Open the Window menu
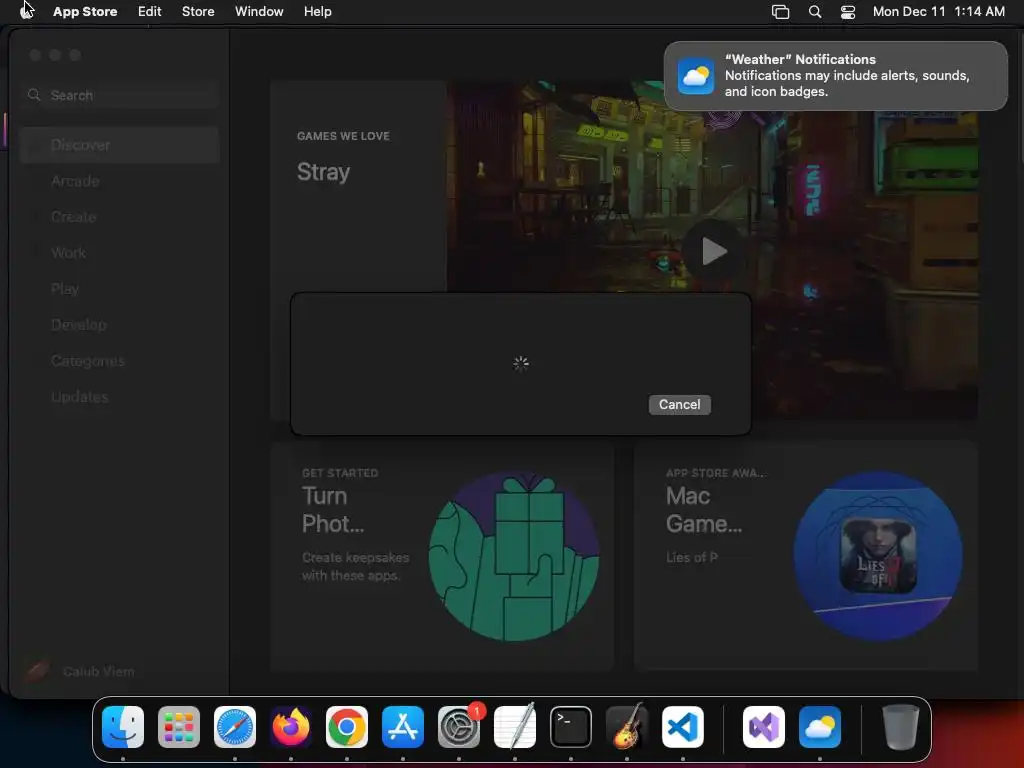The image size is (1024, 768). pos(259,12)
